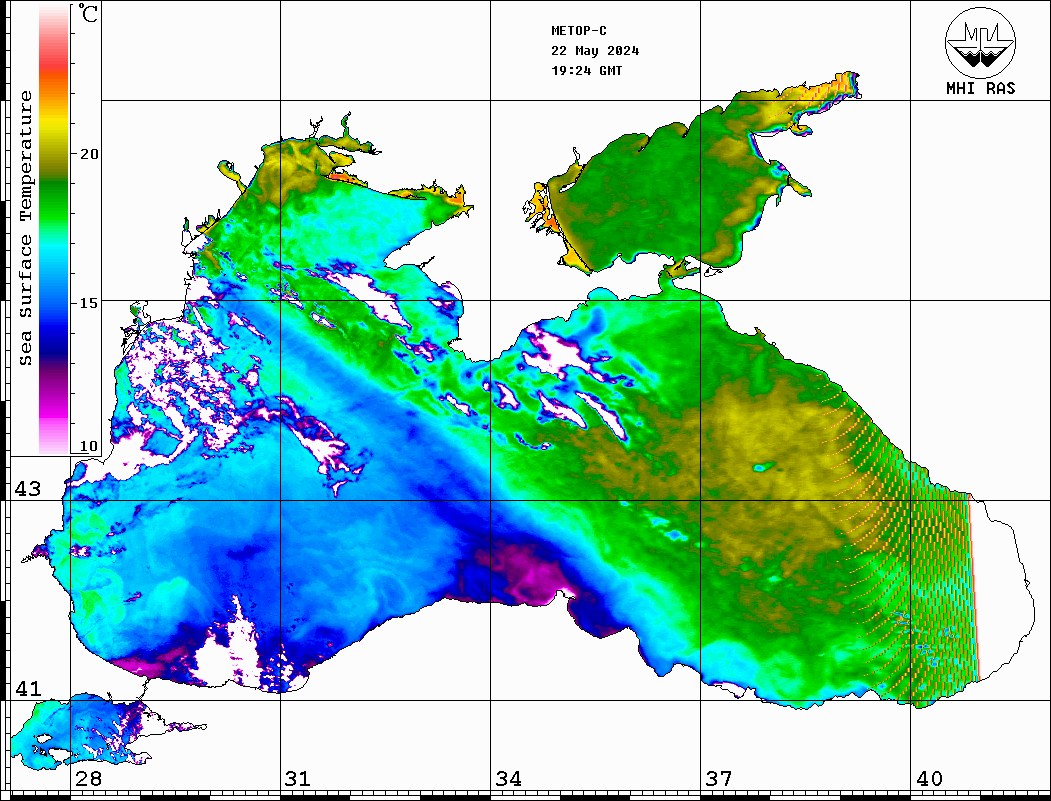Screen dimensions: 1051x801
Task: Click the longitude label 28
Action: (x=88, y=779)
